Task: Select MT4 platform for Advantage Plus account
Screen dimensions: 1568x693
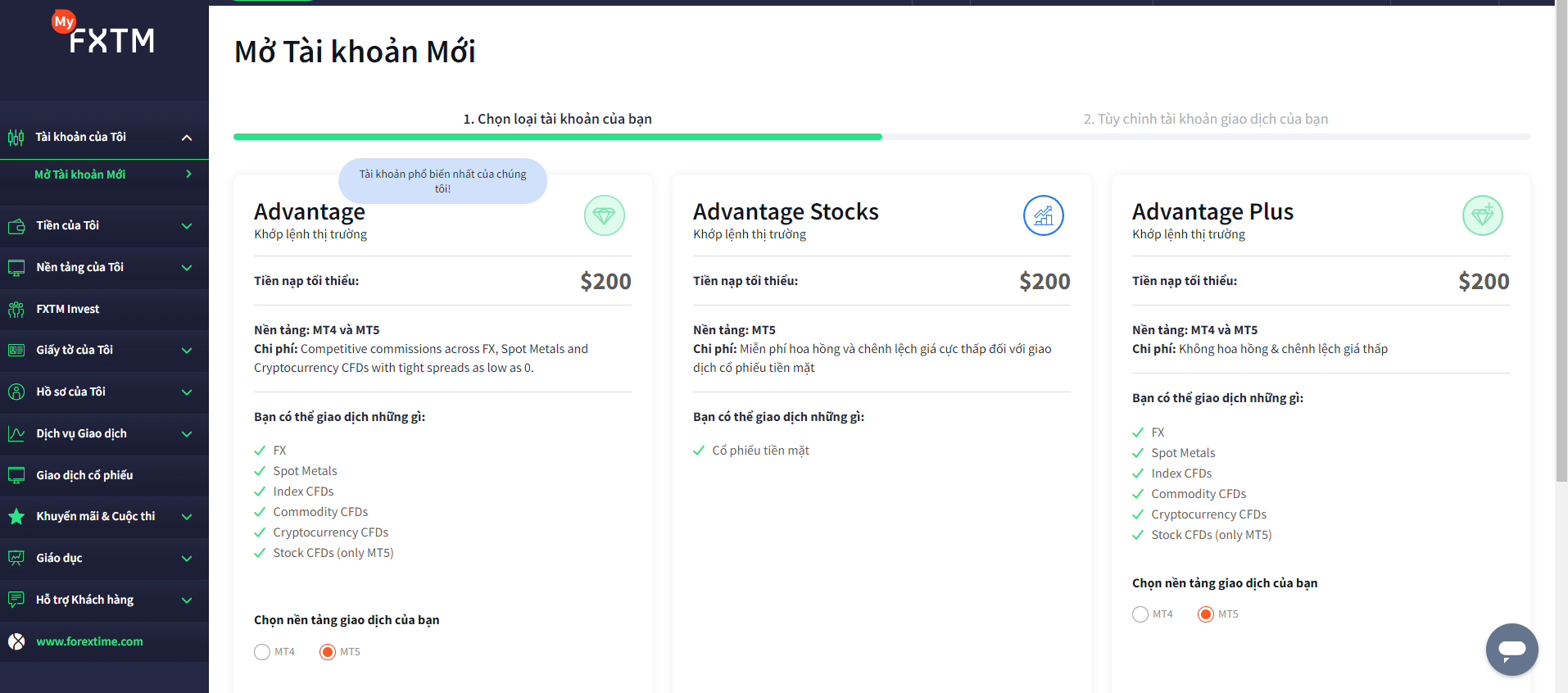Action: pos(1140,614)
